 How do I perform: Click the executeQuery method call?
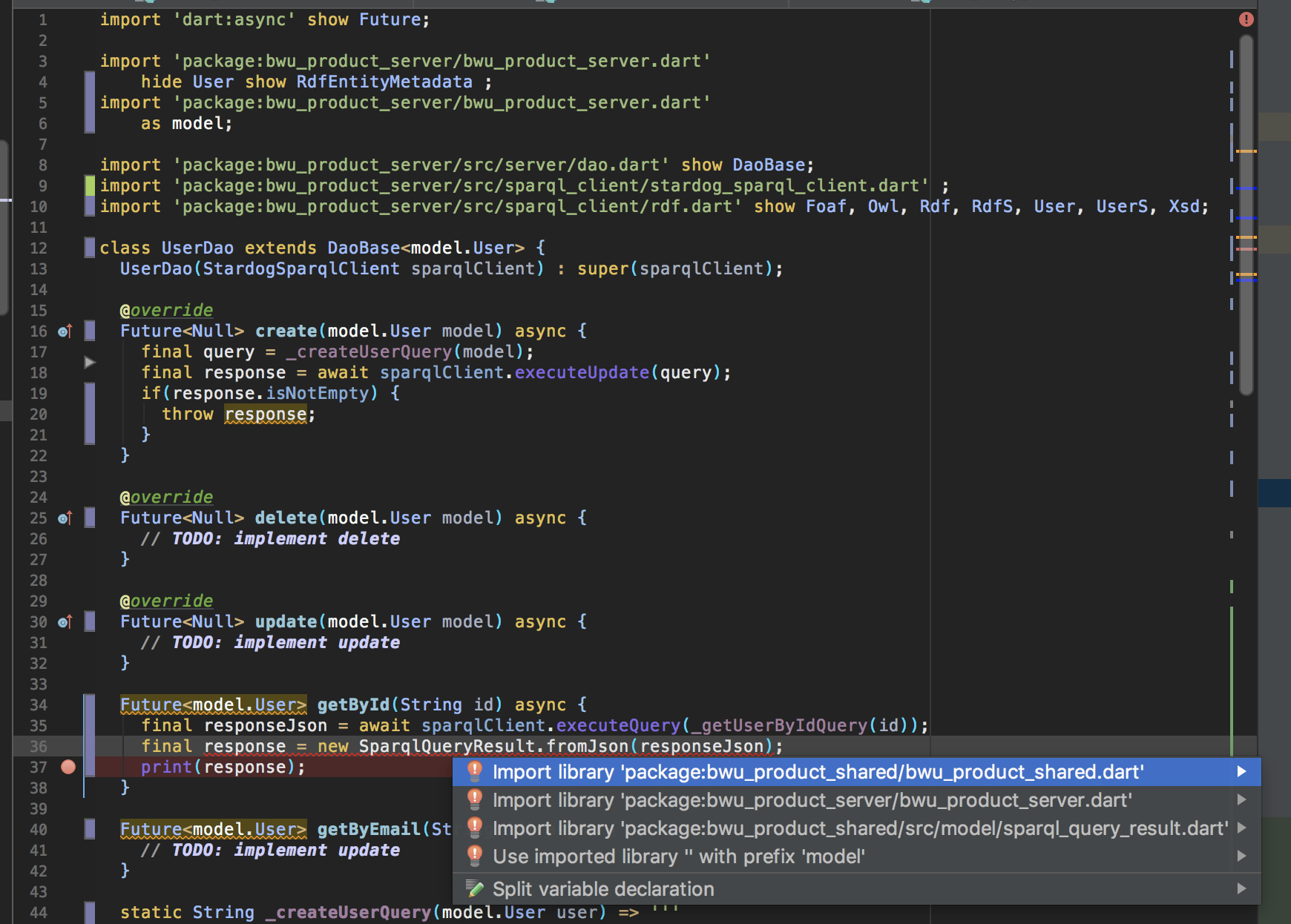[618, 725]
